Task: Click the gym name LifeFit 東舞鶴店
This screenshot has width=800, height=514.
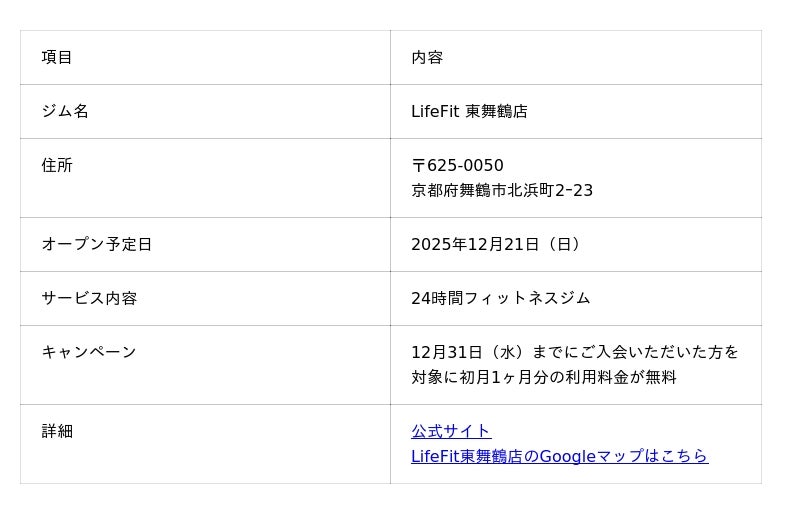Action: [x=469, y=111]
